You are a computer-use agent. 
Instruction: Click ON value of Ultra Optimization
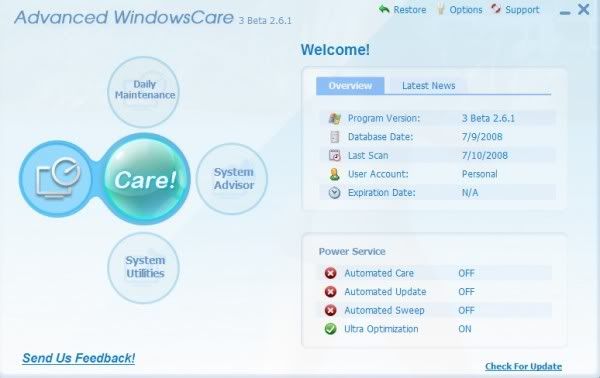point(465,329)
